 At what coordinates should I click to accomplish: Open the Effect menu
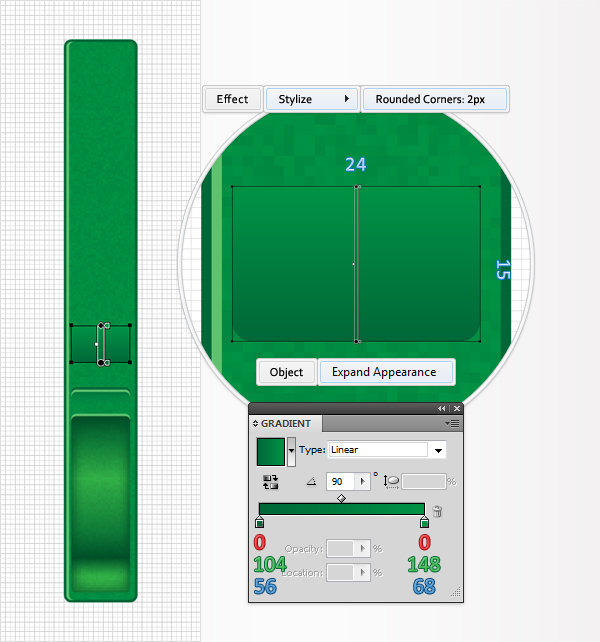[232, 99]
